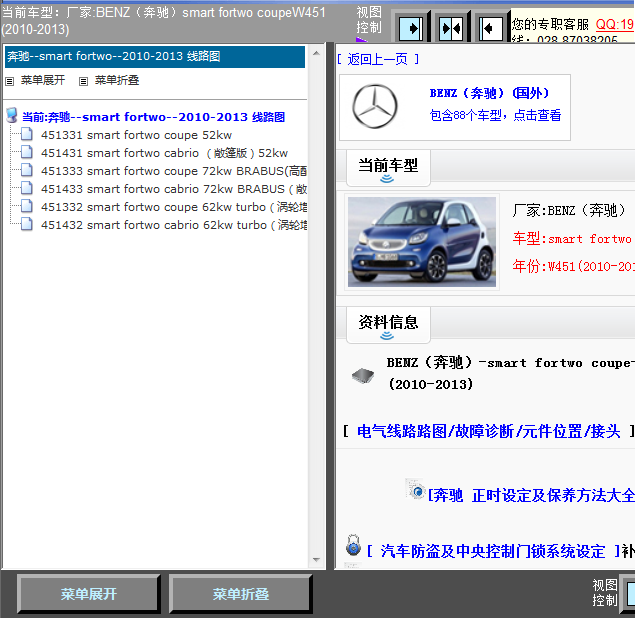Open 451432 smart fortwo cabrio 62kw turbo
Image resolution: width=635 pixels, height=618 pixels.
tap(174, 225)
